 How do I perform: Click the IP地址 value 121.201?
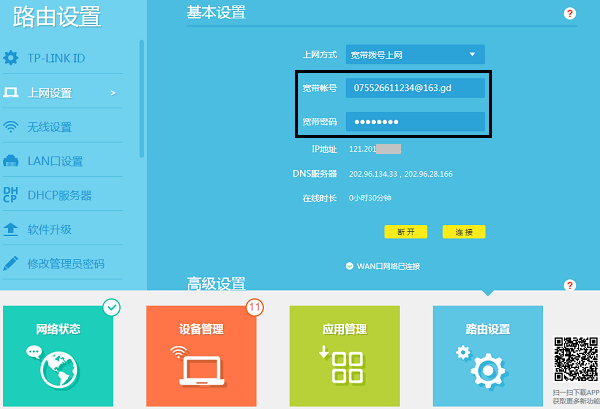click(x=362, y=149)
